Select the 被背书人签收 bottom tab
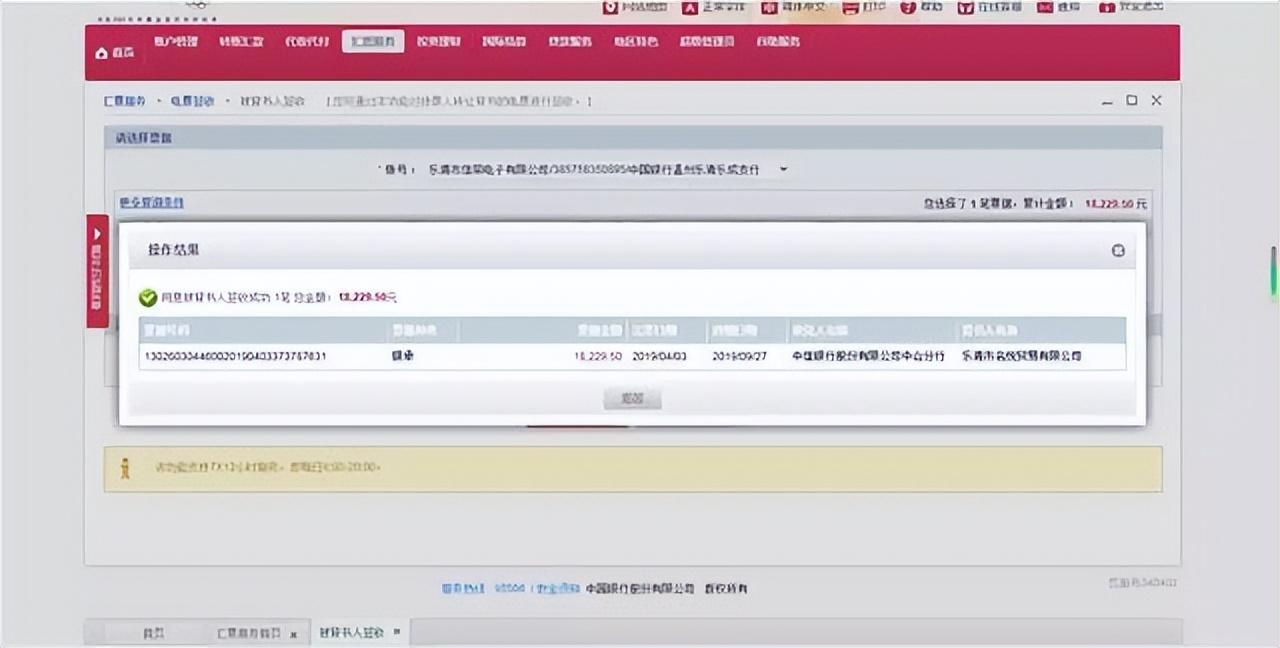1280x648 pixels. pos(352,633)
